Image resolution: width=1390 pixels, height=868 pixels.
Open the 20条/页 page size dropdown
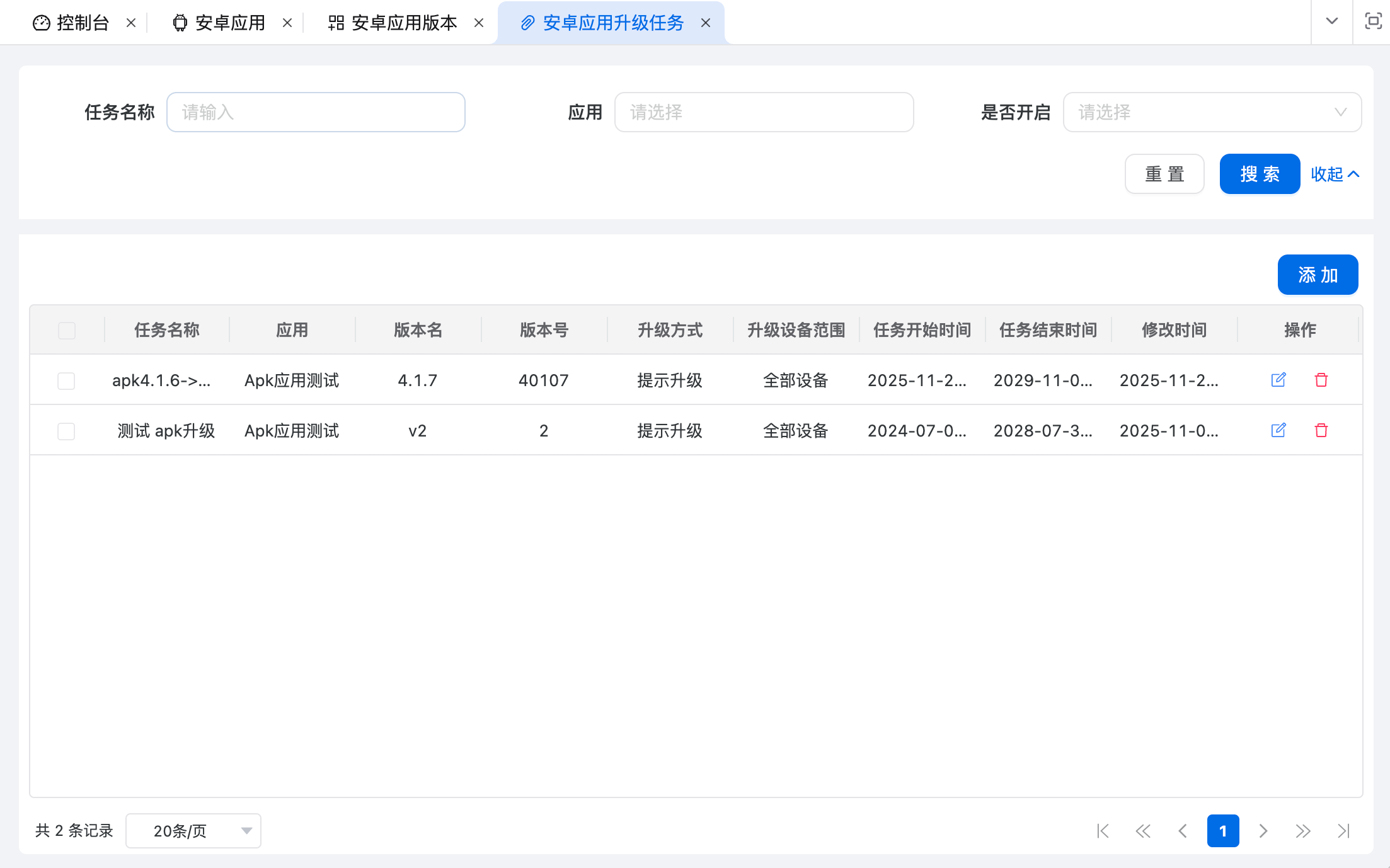(193, 831)
